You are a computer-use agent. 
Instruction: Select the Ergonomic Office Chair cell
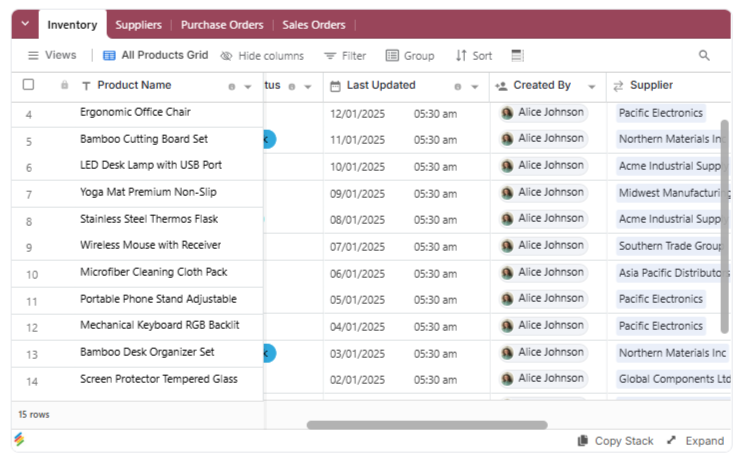pos(137,114)
